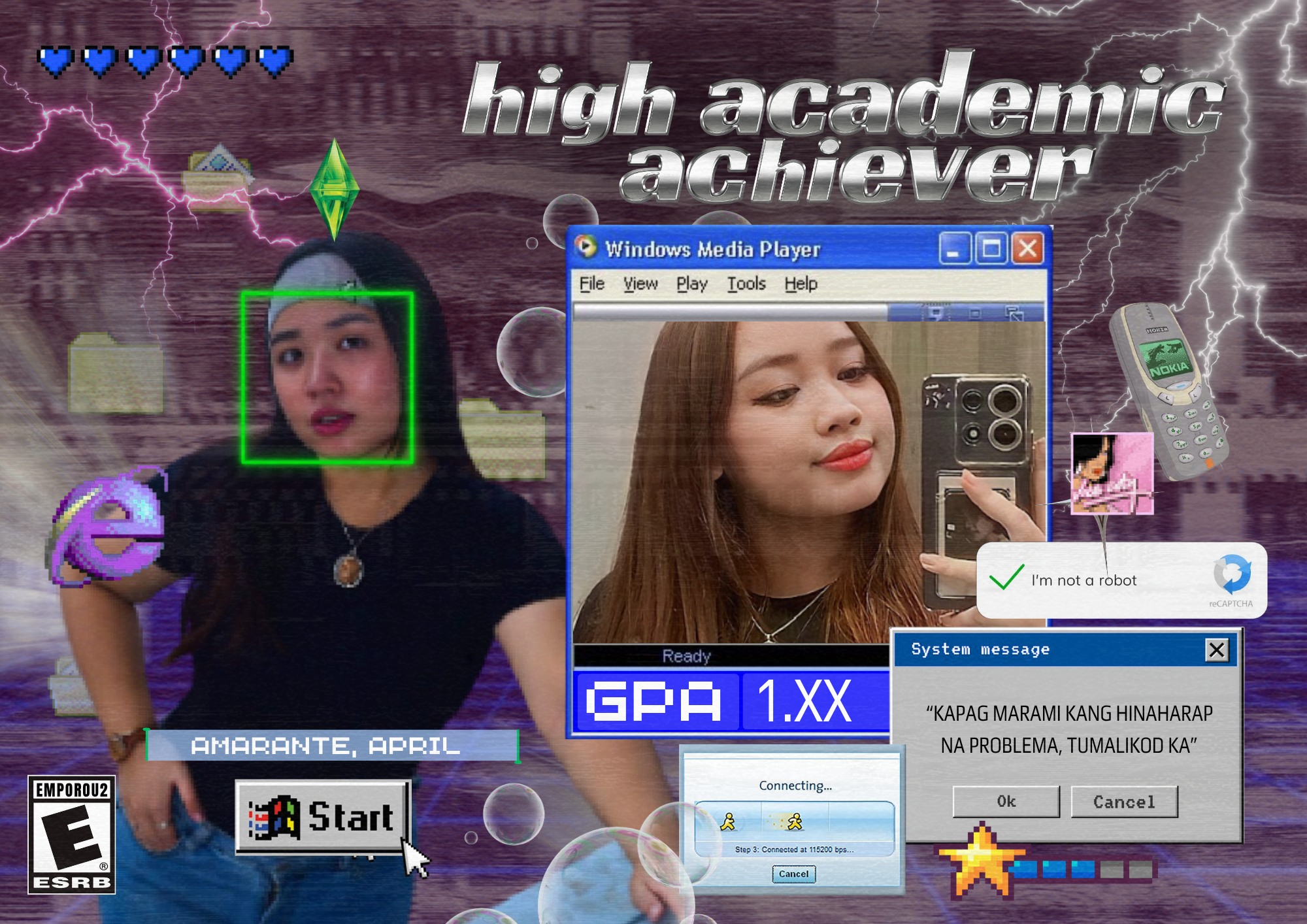
Task: Click the GPA label in blue bar
Action: (x=655, y=702)
